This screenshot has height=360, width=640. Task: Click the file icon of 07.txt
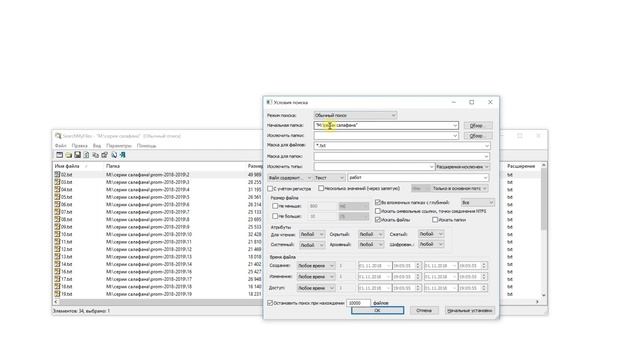58,212
